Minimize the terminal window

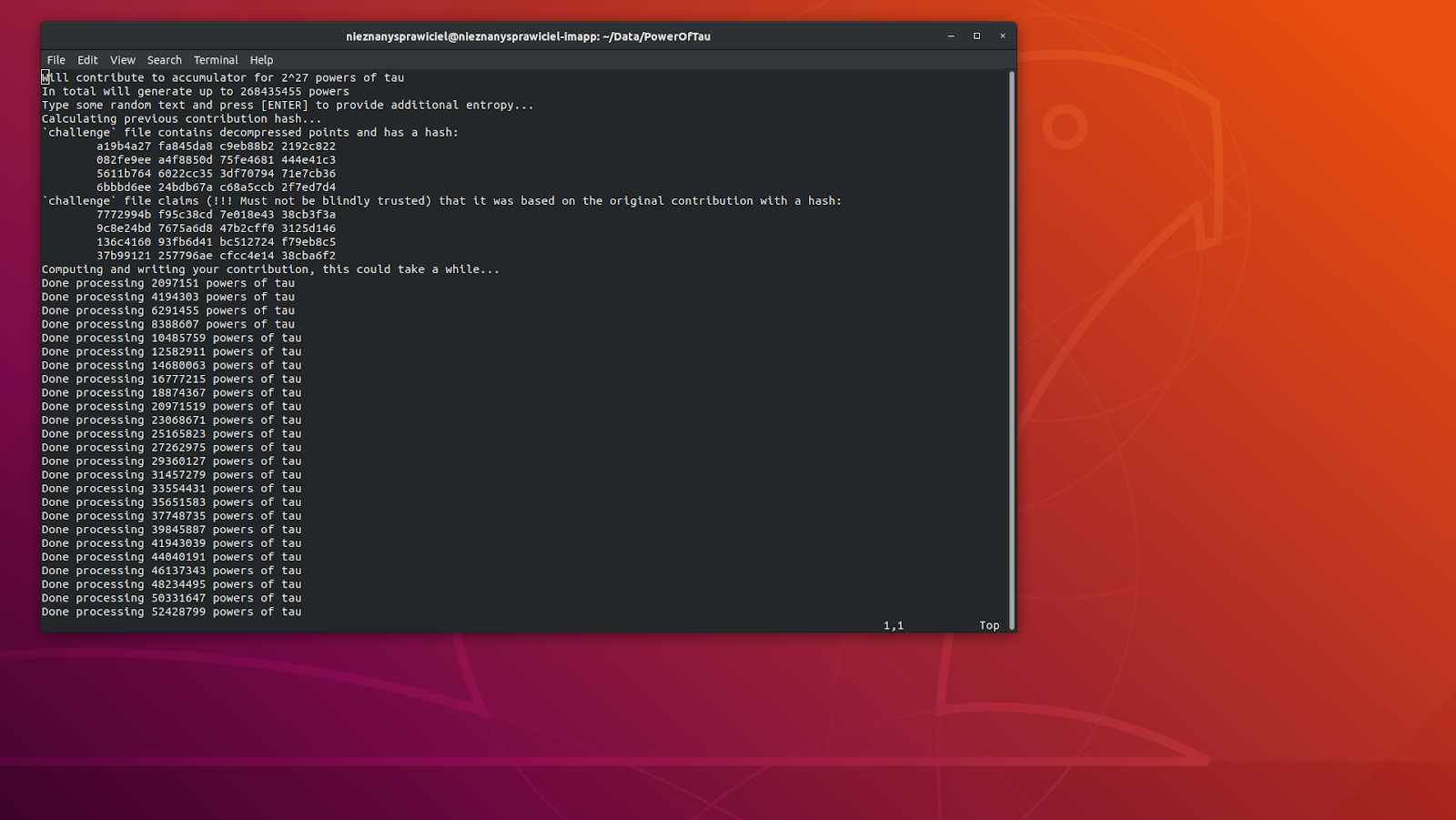coord(951,36)
